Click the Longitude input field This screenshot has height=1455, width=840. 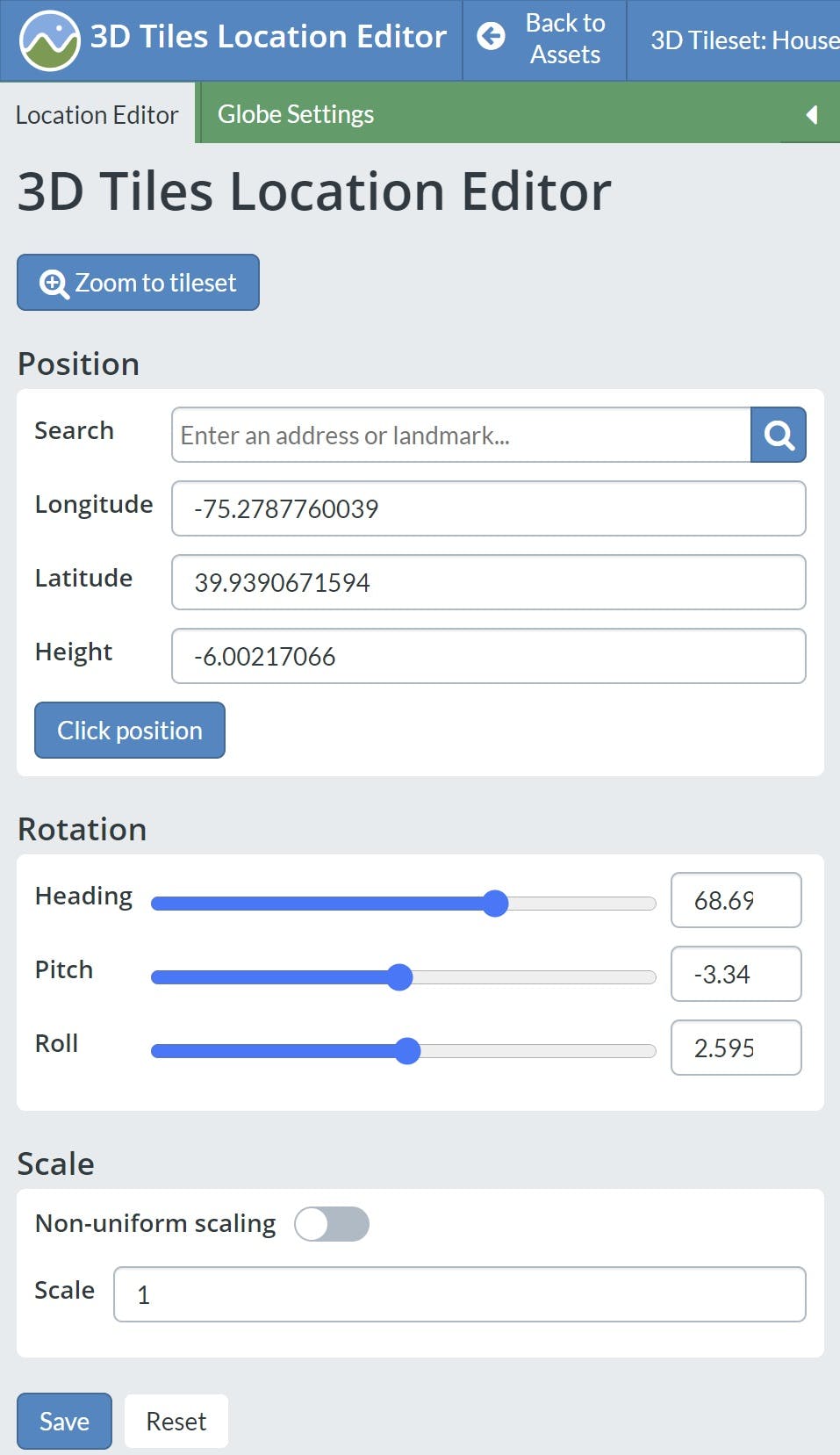pyautogui.click(x=488, y=508)
